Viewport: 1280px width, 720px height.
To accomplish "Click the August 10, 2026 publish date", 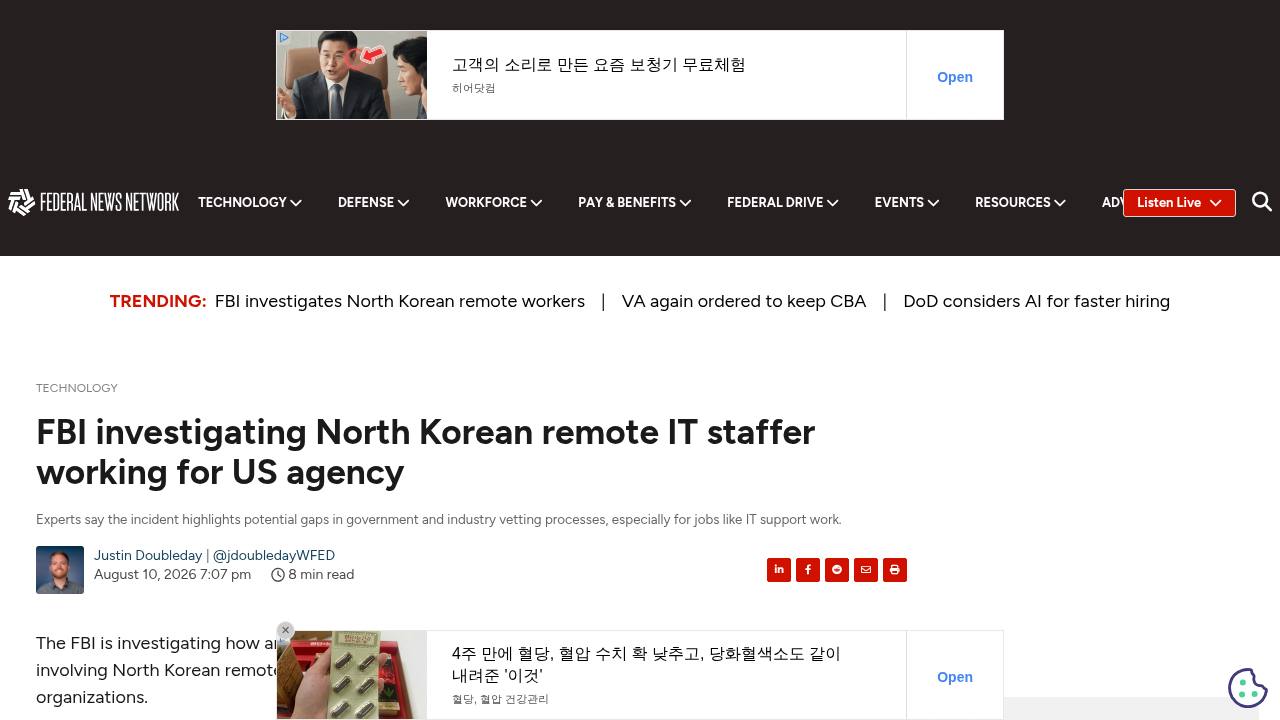I will 172,575.
